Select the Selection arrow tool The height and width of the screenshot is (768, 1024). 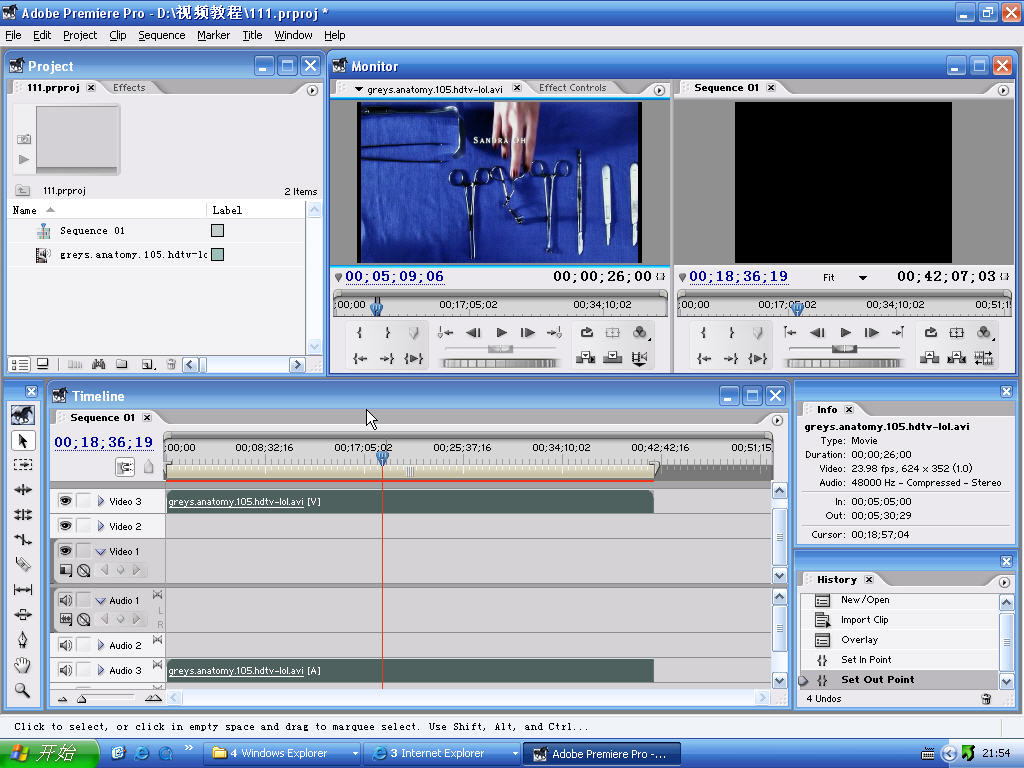(23, 441)
